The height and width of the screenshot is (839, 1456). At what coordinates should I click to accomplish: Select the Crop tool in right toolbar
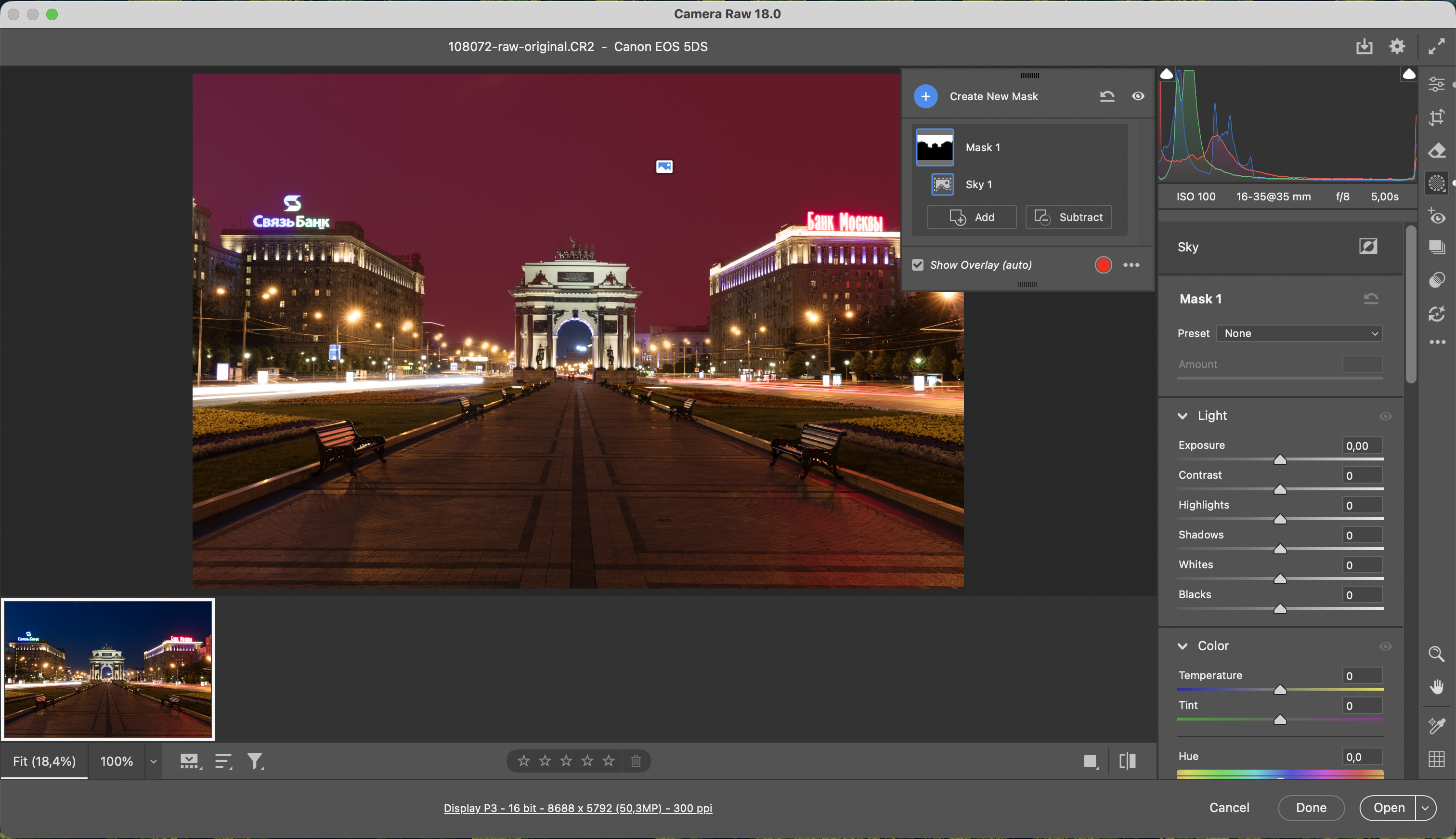point(1436,118)
